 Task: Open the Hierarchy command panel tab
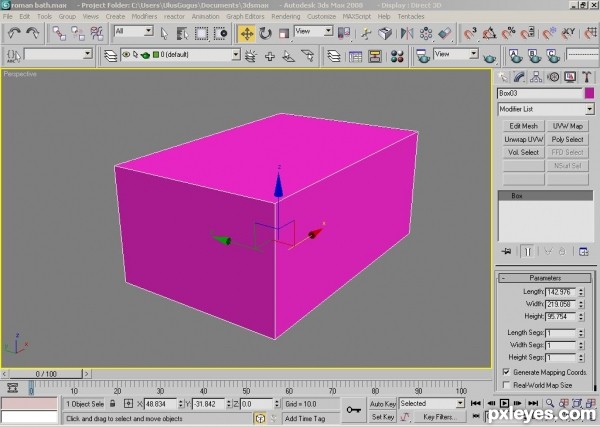click(536, 77)
